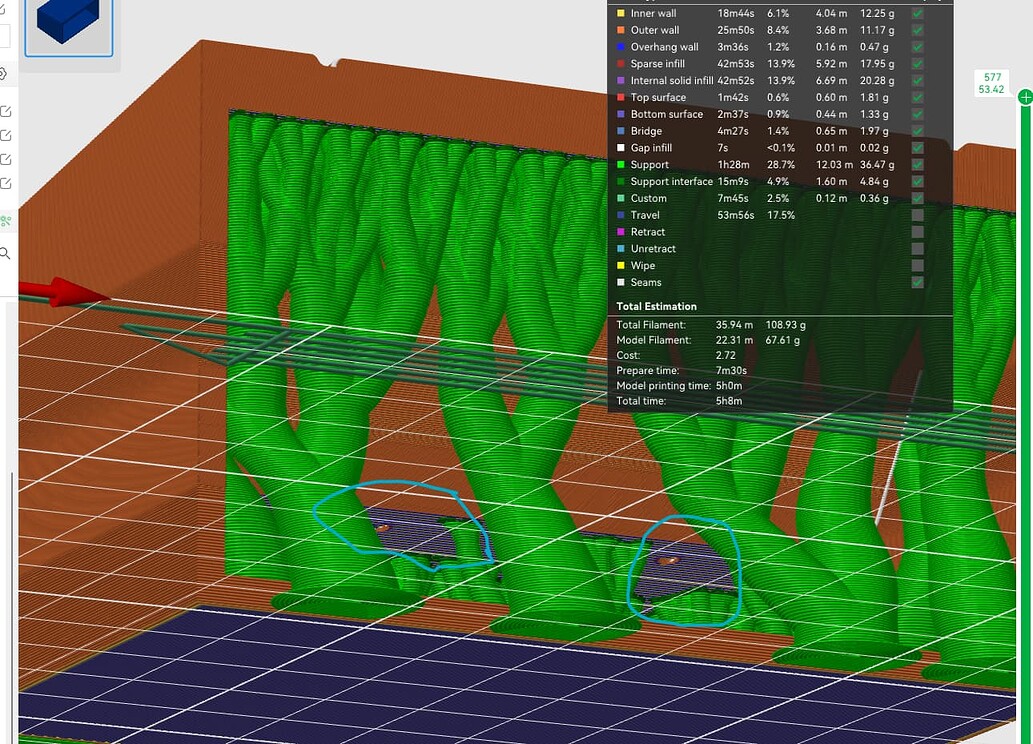This screenshot has width=1033, height=744.
Task: Click the Cost value "2.72"
Action: click(x=725, y=355)
